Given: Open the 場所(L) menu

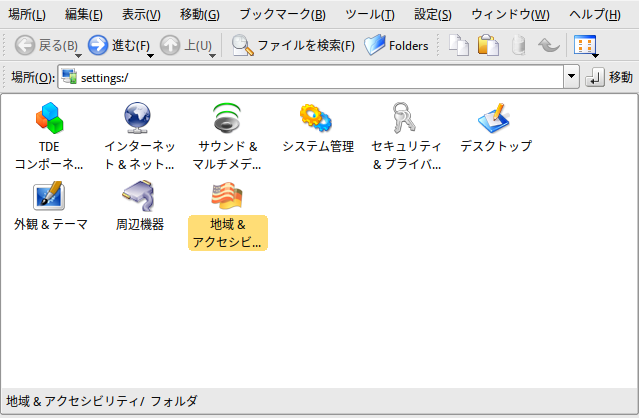Looking at the screenshot, I should [27, 15].
